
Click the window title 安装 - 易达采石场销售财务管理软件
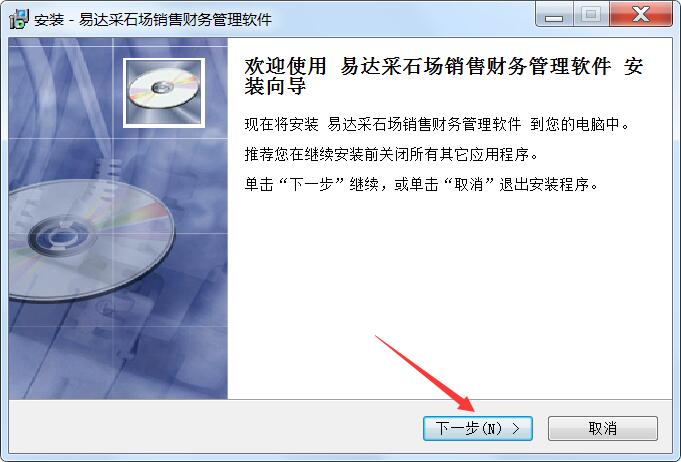153,20
